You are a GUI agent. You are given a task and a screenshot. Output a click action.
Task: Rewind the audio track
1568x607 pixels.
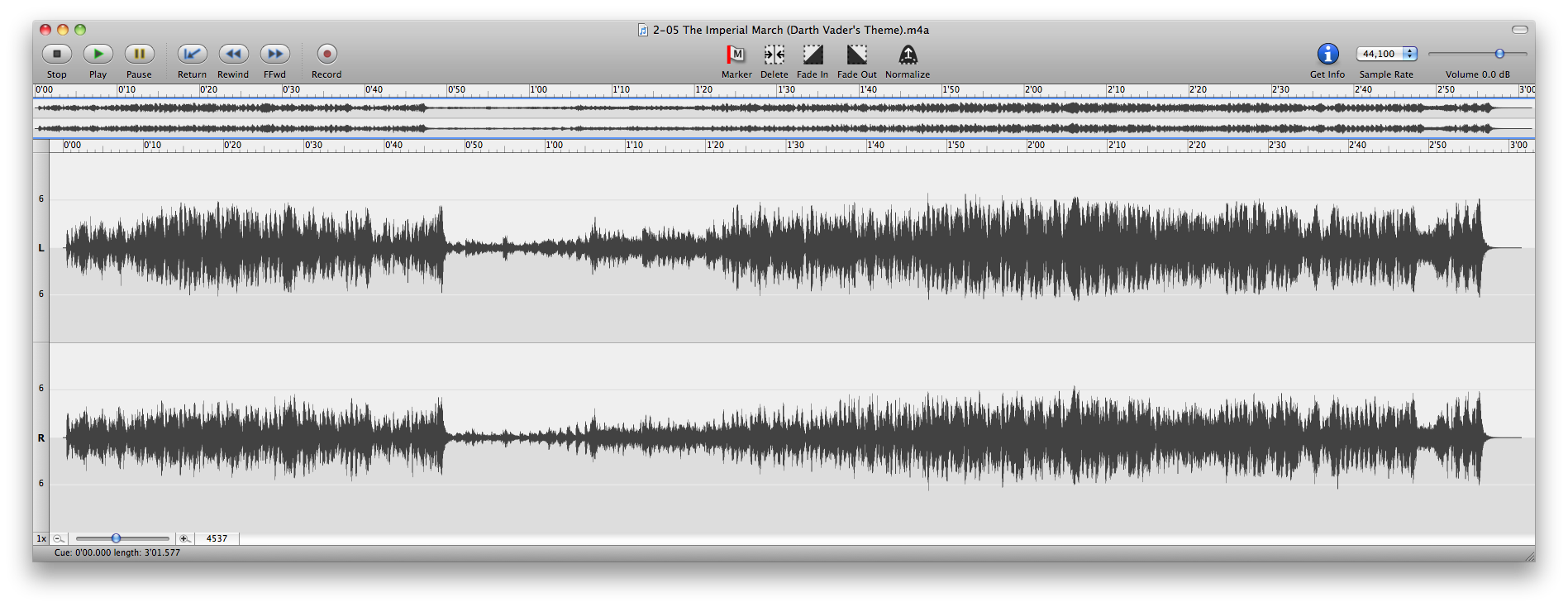point(234,54)
